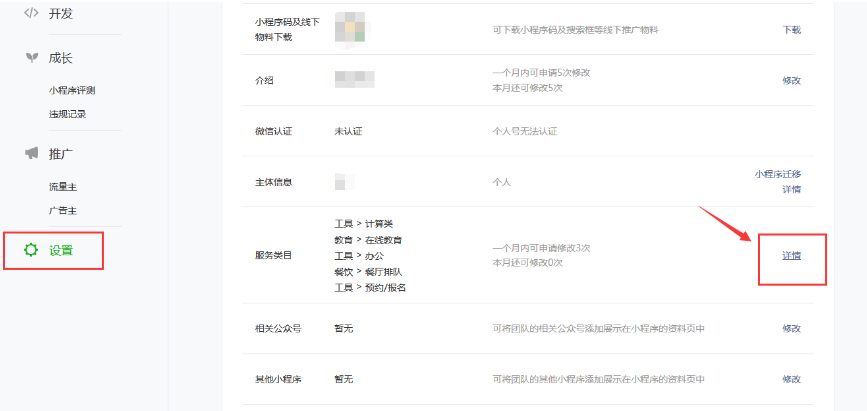Click 修改 link for 其他小程序
Screen dimensions: 867x411
[x=791, y=379]
